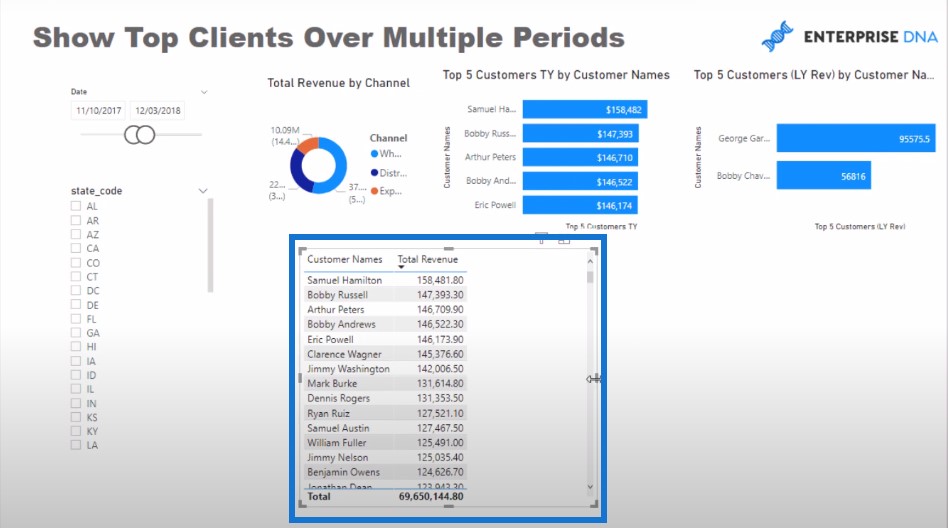Click the table scroll down arrow
The image size is (948, 528).
tap(590, 487)
